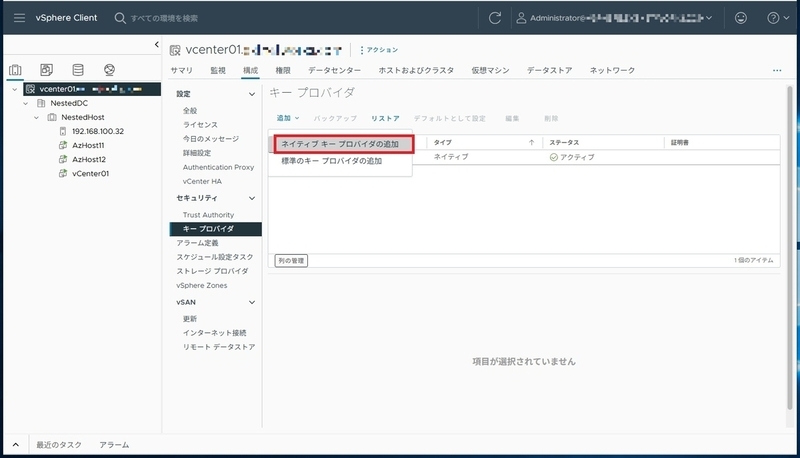Collapse the left navigation pane
This screenshot has width=800, height=458.
point(157,45)
